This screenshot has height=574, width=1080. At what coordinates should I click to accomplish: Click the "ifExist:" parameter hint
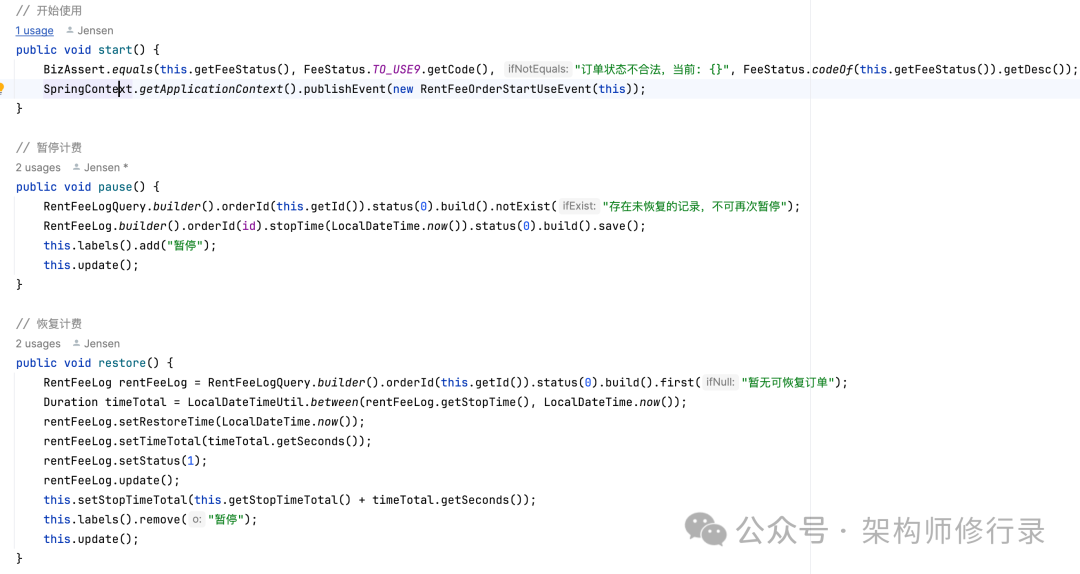pos(579,206)
